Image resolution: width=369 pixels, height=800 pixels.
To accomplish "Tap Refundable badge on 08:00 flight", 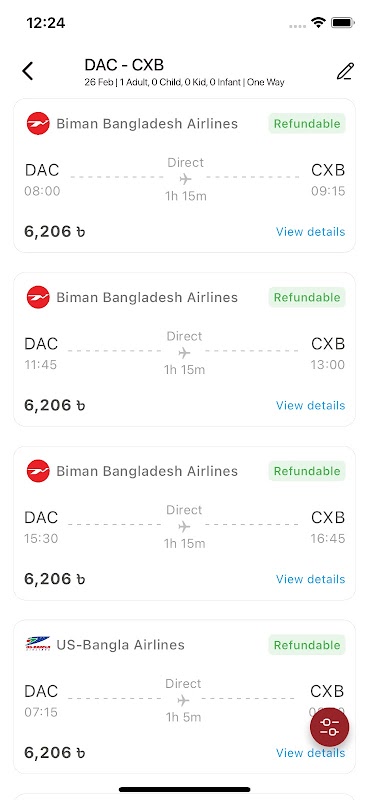I will (307, 124).
